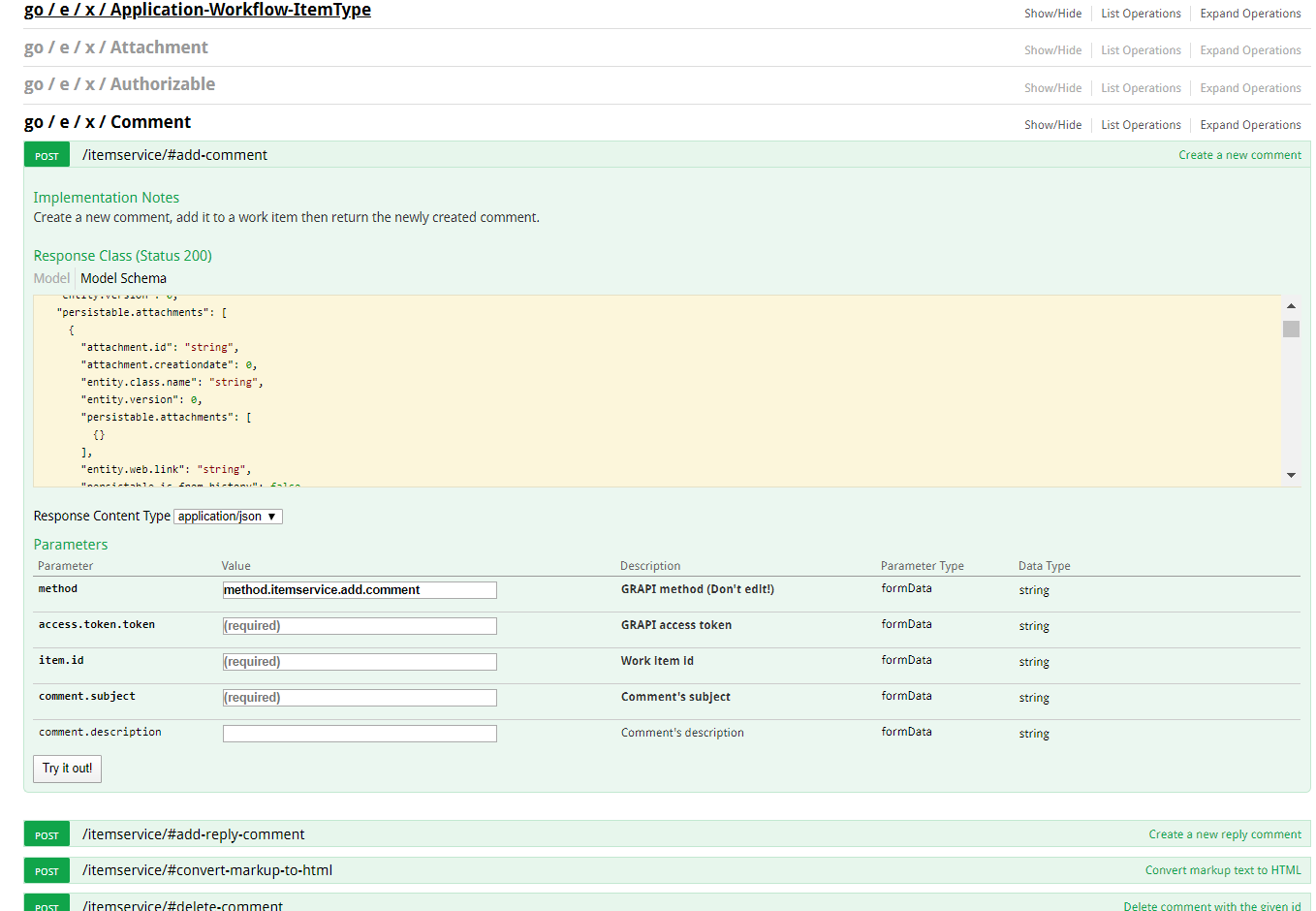Toggle Show/Hide for the Comment section

tap(1052, 124)
